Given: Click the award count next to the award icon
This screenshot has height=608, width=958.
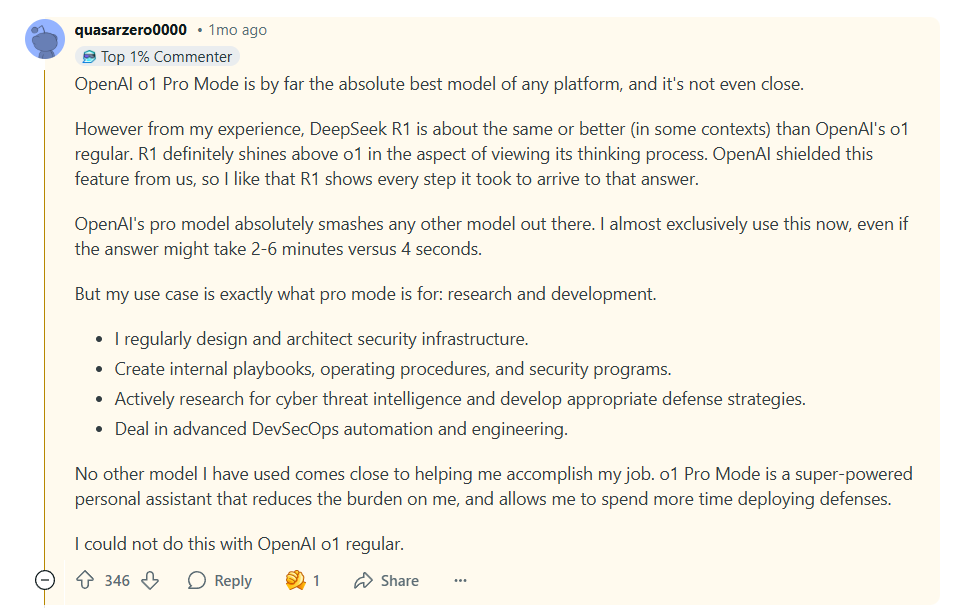Looking at the screenshot, I should tap(316, 580).
